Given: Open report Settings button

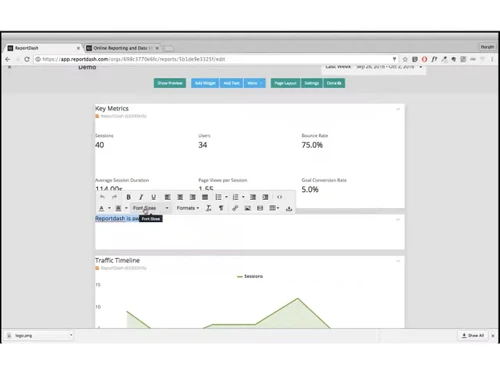Looking at the screenshot, I should (x=312, y=83).
